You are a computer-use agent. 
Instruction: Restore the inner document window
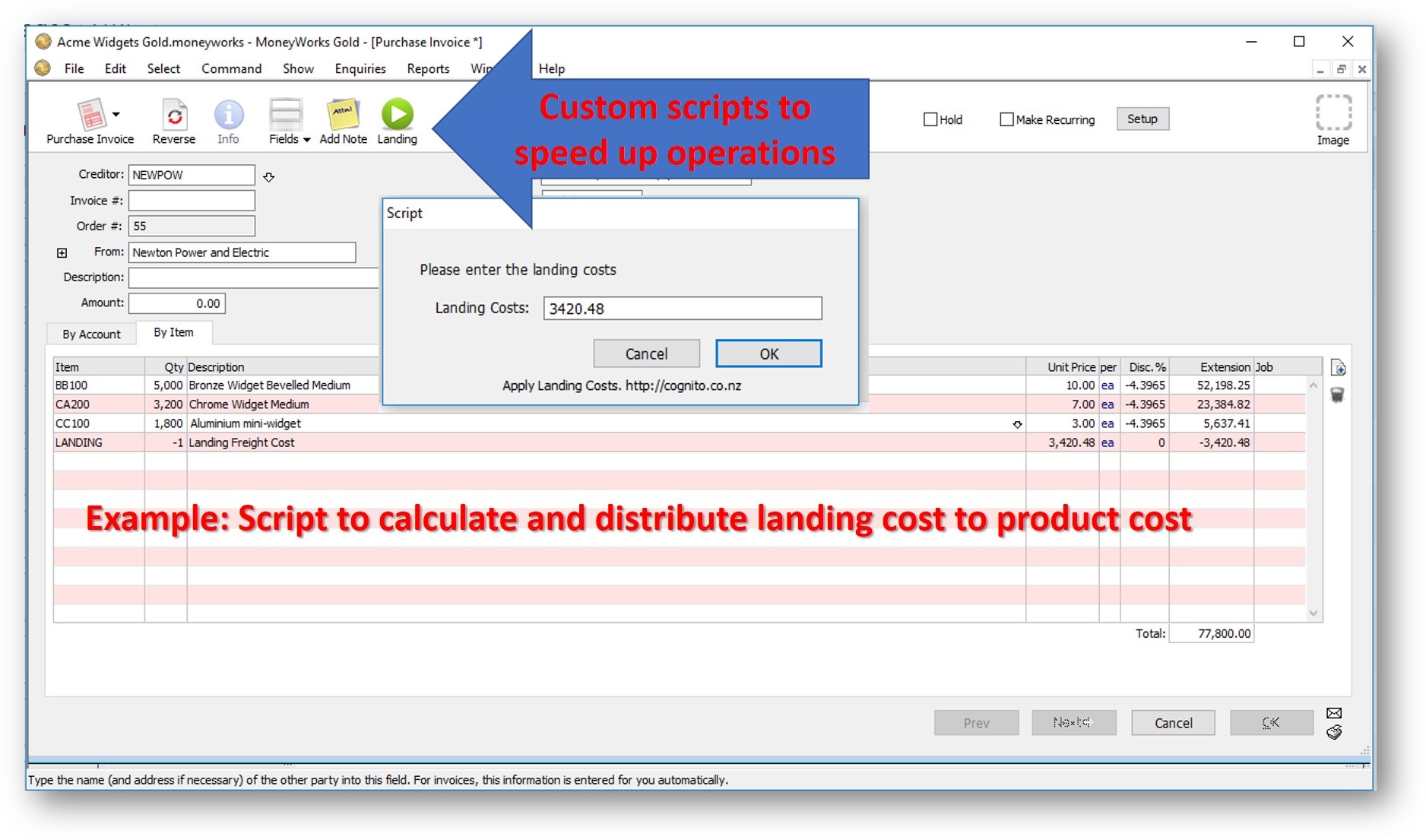(1342, 69)
